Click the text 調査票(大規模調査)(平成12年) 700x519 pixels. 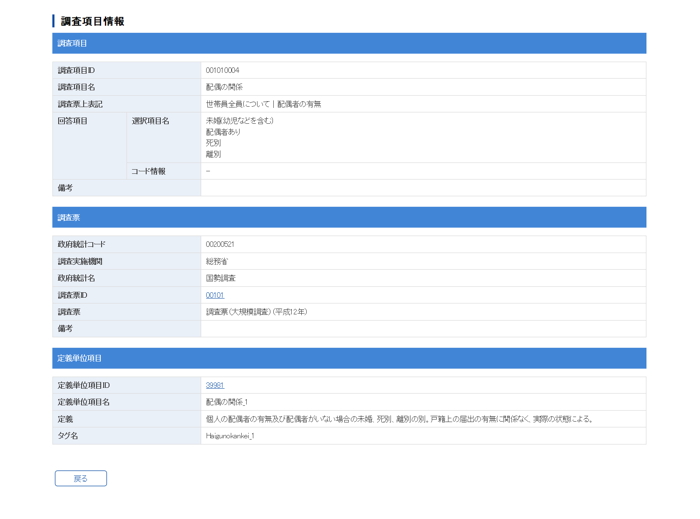(x=257, y=311)
